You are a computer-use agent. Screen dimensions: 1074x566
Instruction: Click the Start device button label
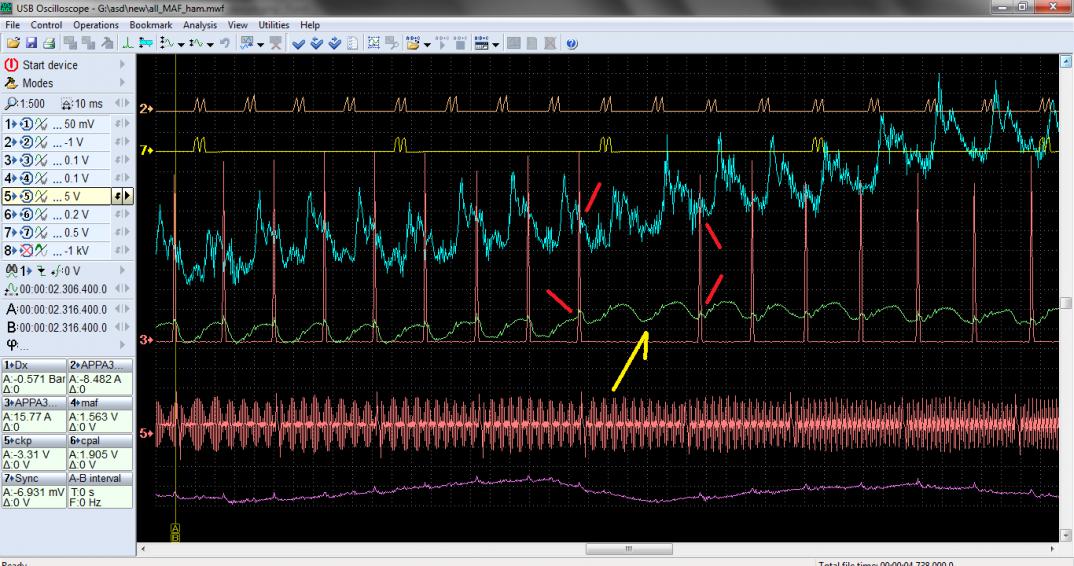coord(50,65)
